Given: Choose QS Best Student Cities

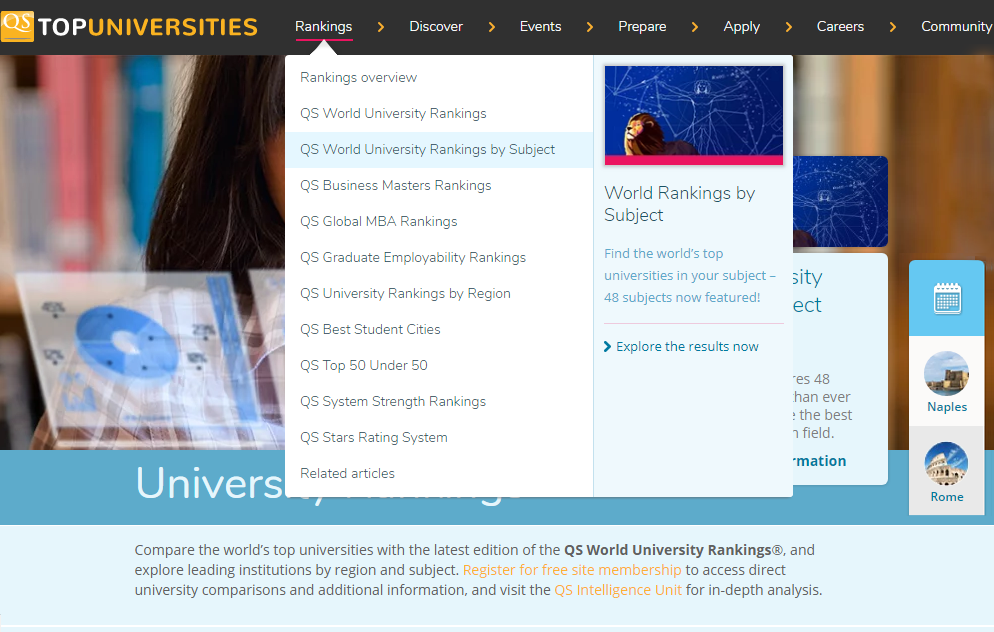Looking at the screenshot, I should coord(439,330).
